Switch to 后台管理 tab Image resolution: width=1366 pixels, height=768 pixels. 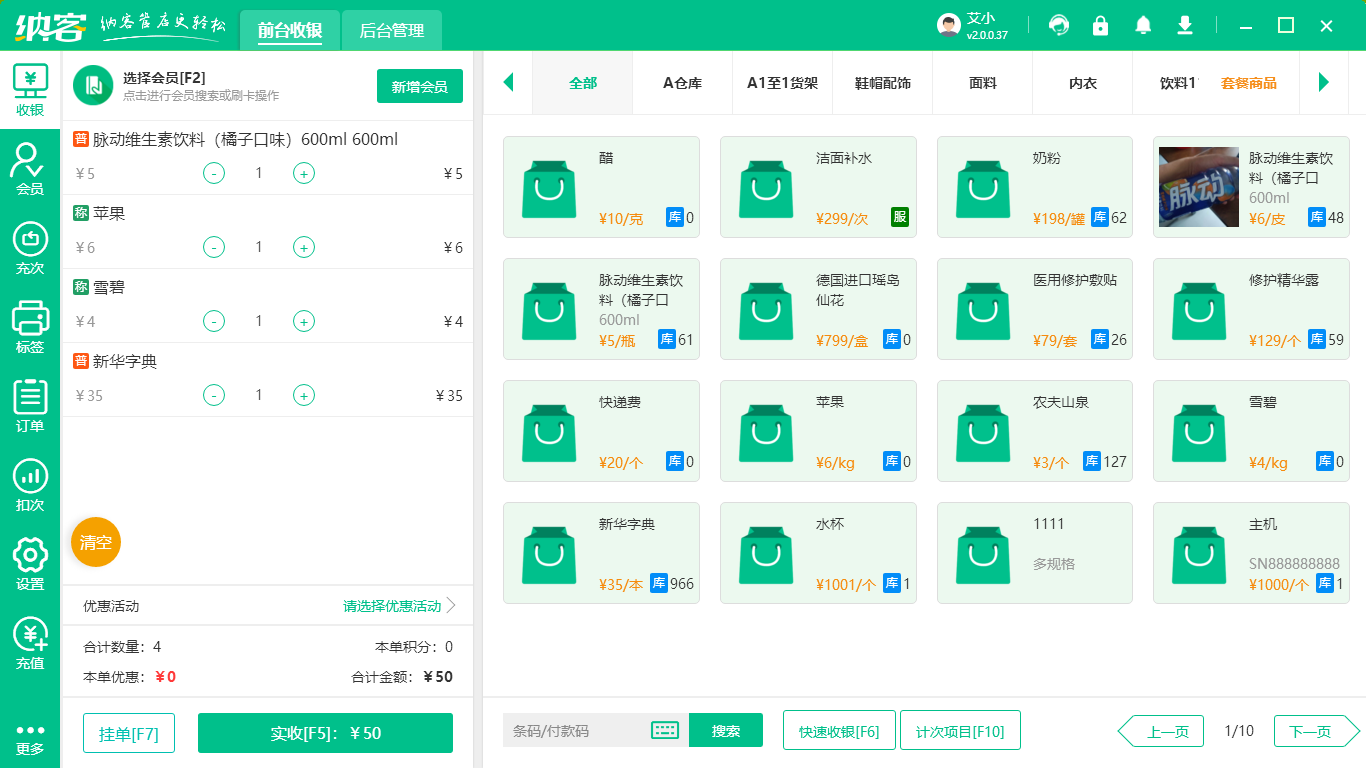pos(392,30)
